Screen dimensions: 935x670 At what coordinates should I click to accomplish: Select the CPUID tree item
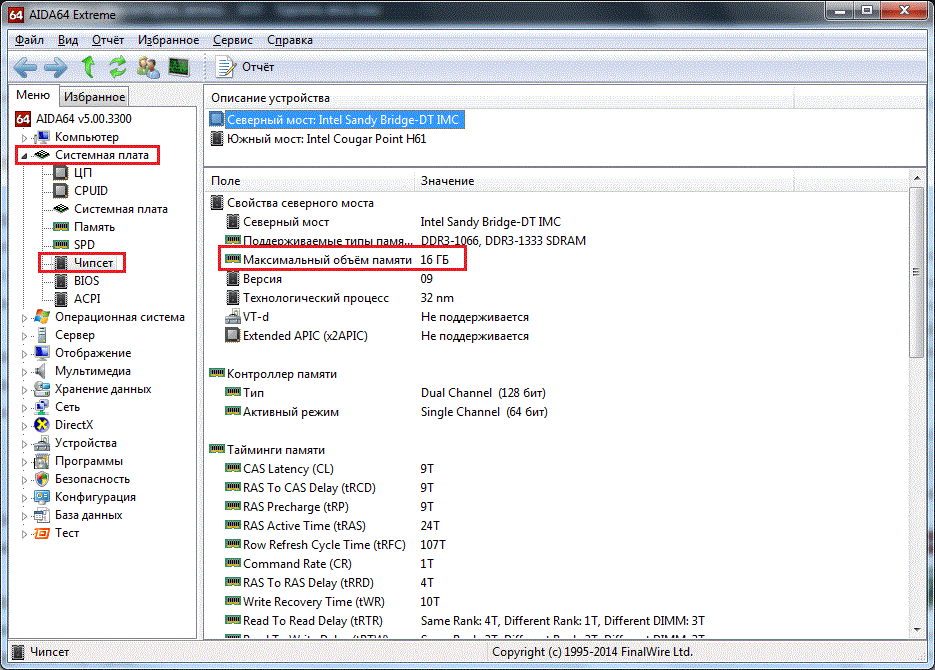coord(91,191)
